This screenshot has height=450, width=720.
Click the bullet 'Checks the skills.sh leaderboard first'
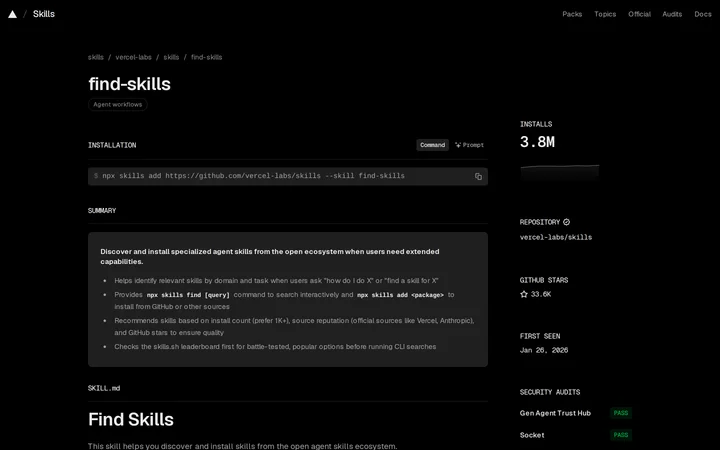(275, 347)
